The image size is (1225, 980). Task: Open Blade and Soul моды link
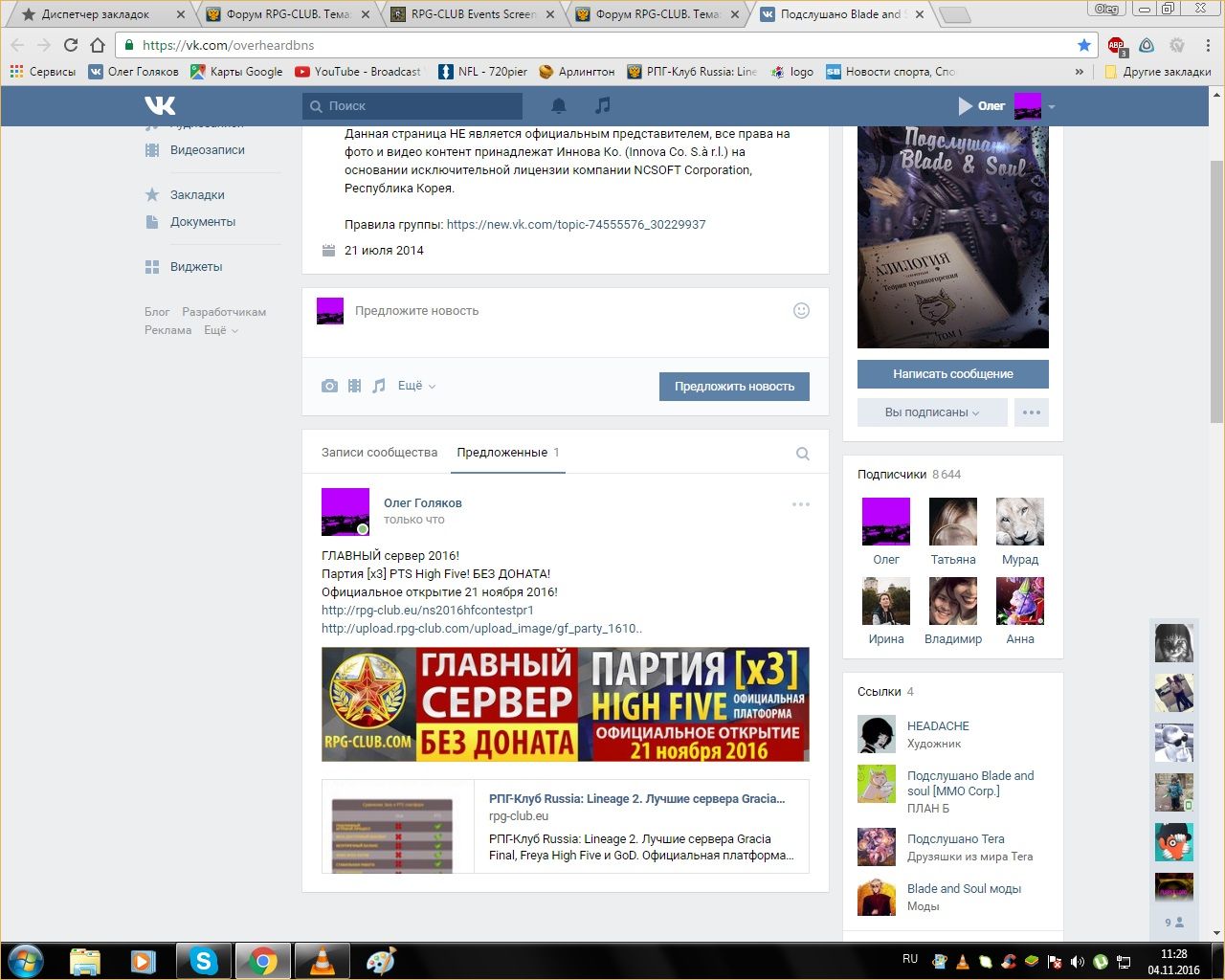click(964, 889)
